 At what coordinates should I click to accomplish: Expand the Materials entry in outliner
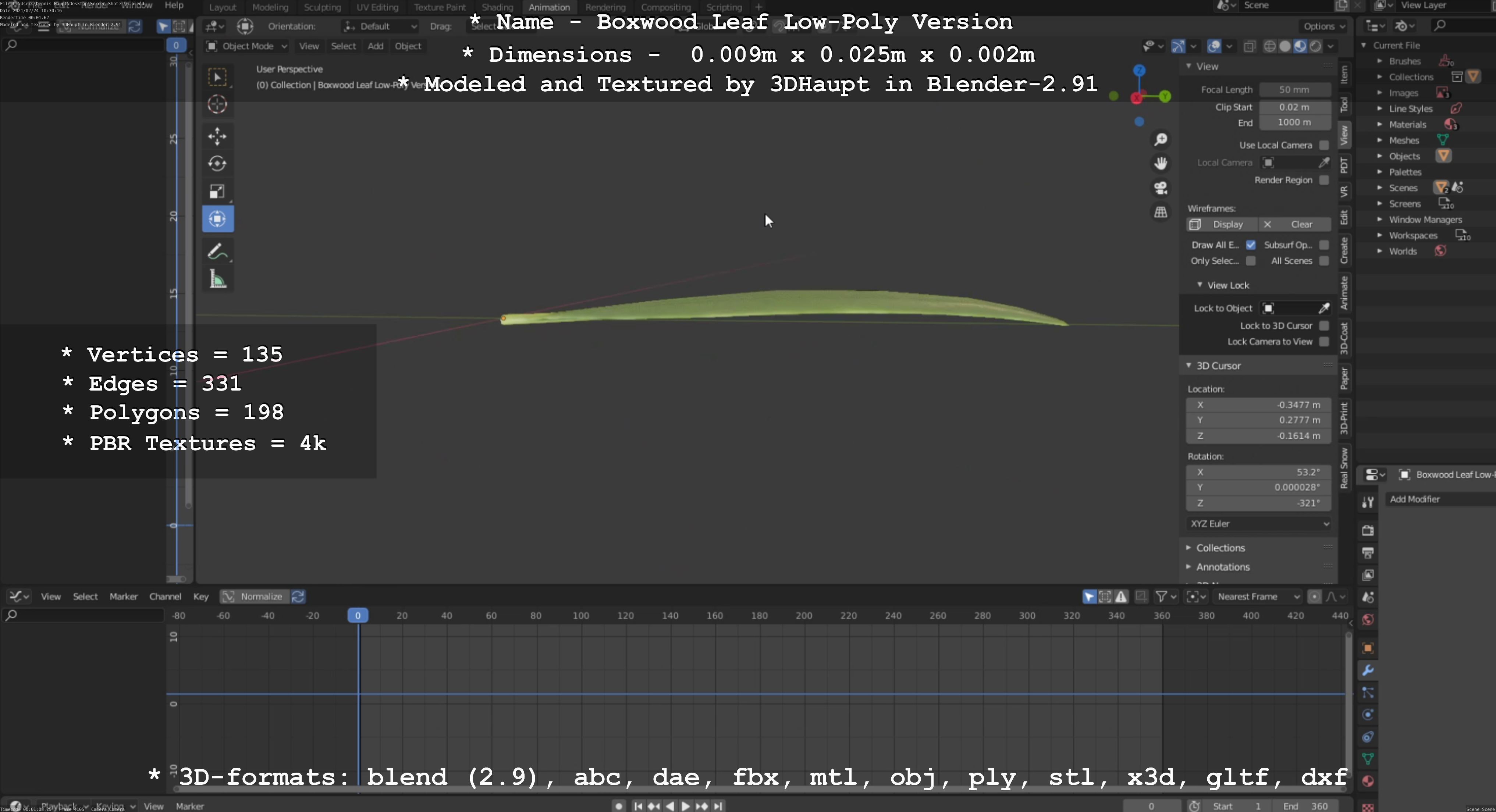click(1380, 124)
